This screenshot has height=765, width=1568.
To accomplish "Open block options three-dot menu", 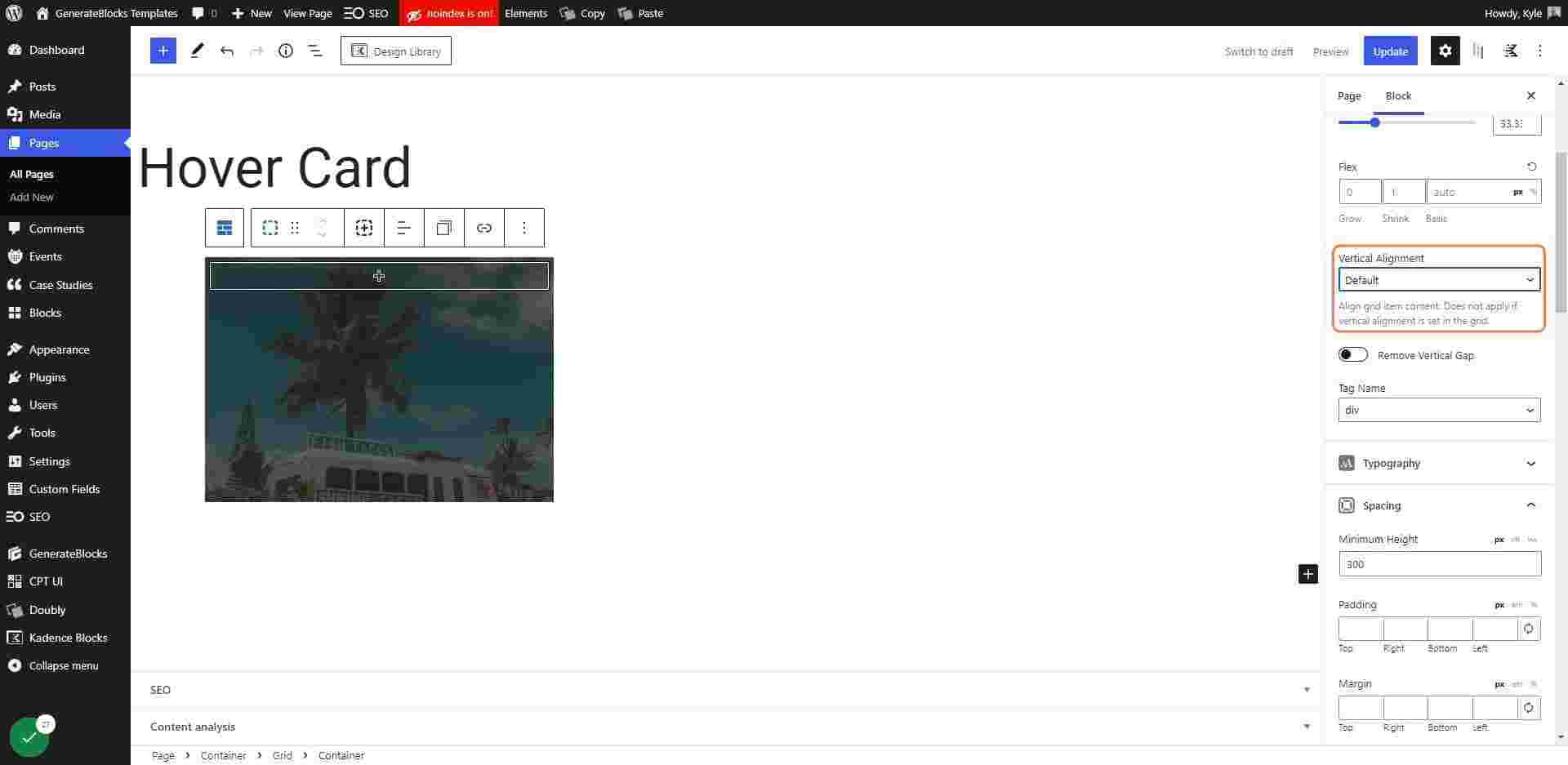I will pyautogui.click(x=524, y=228).
